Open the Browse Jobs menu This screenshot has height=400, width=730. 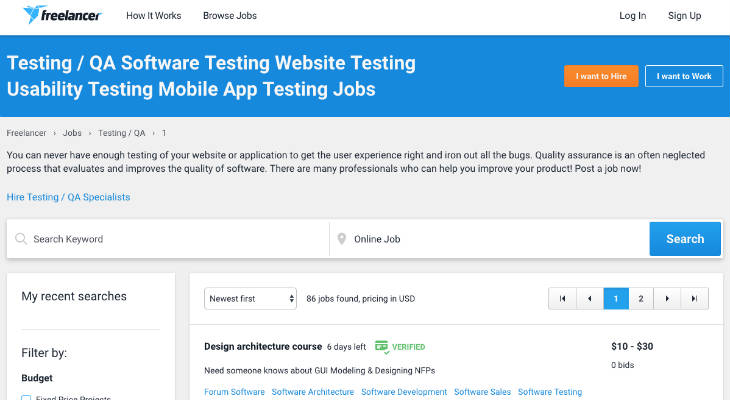229,16
